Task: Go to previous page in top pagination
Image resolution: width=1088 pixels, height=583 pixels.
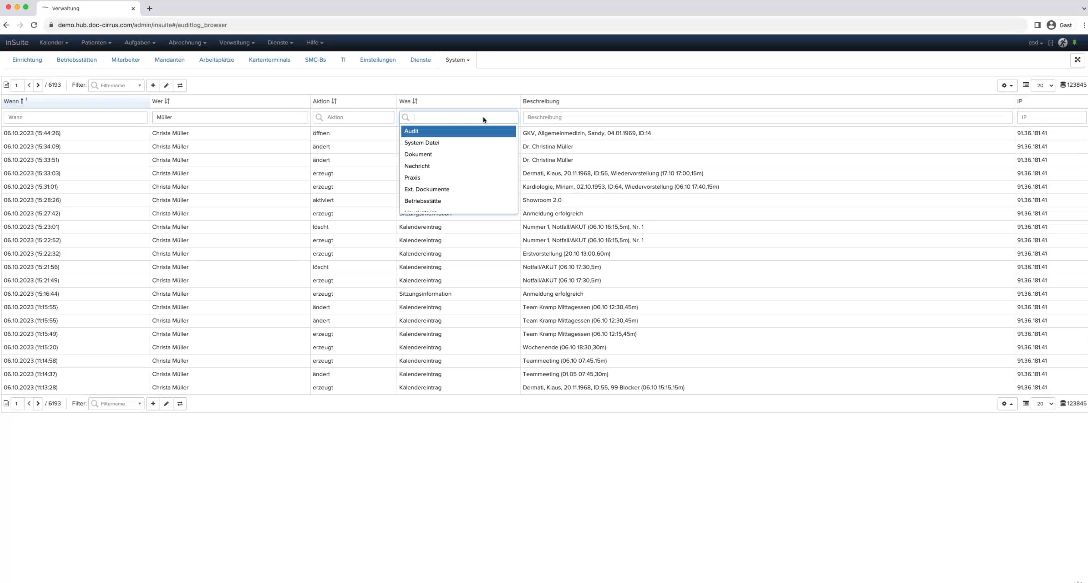Action: pos(29,85)
